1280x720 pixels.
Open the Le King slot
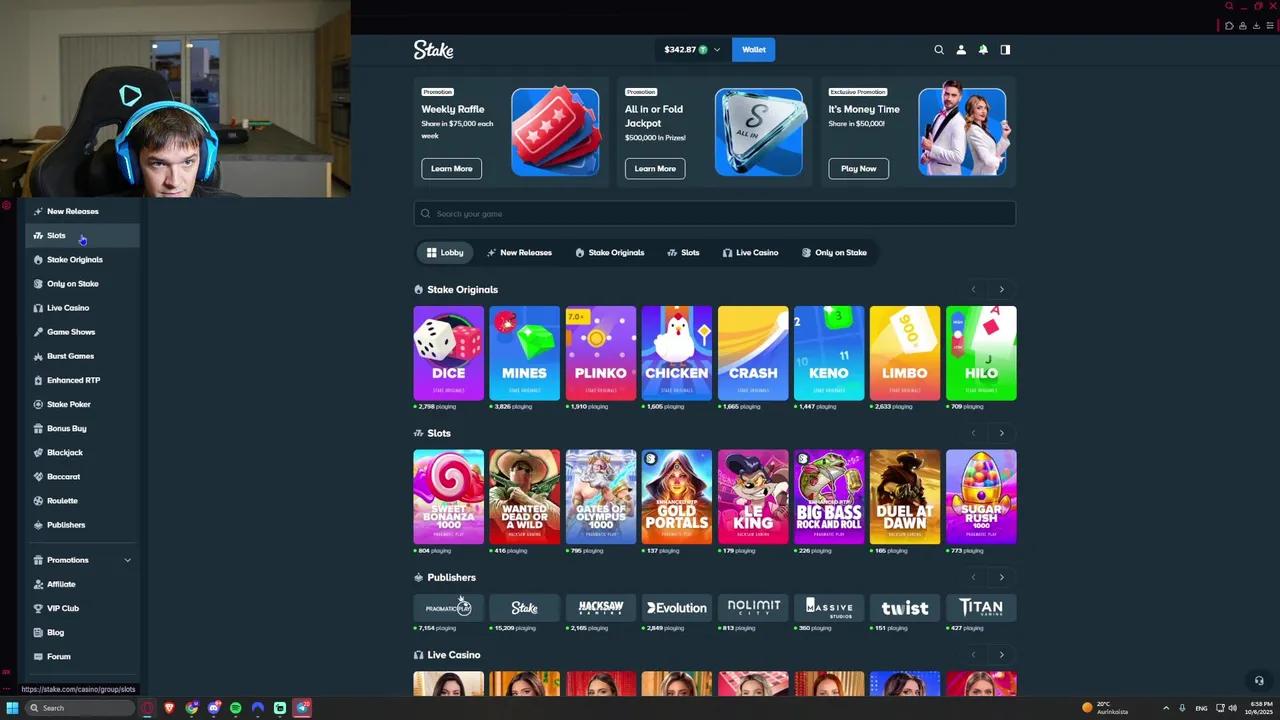tap(753, 497)
